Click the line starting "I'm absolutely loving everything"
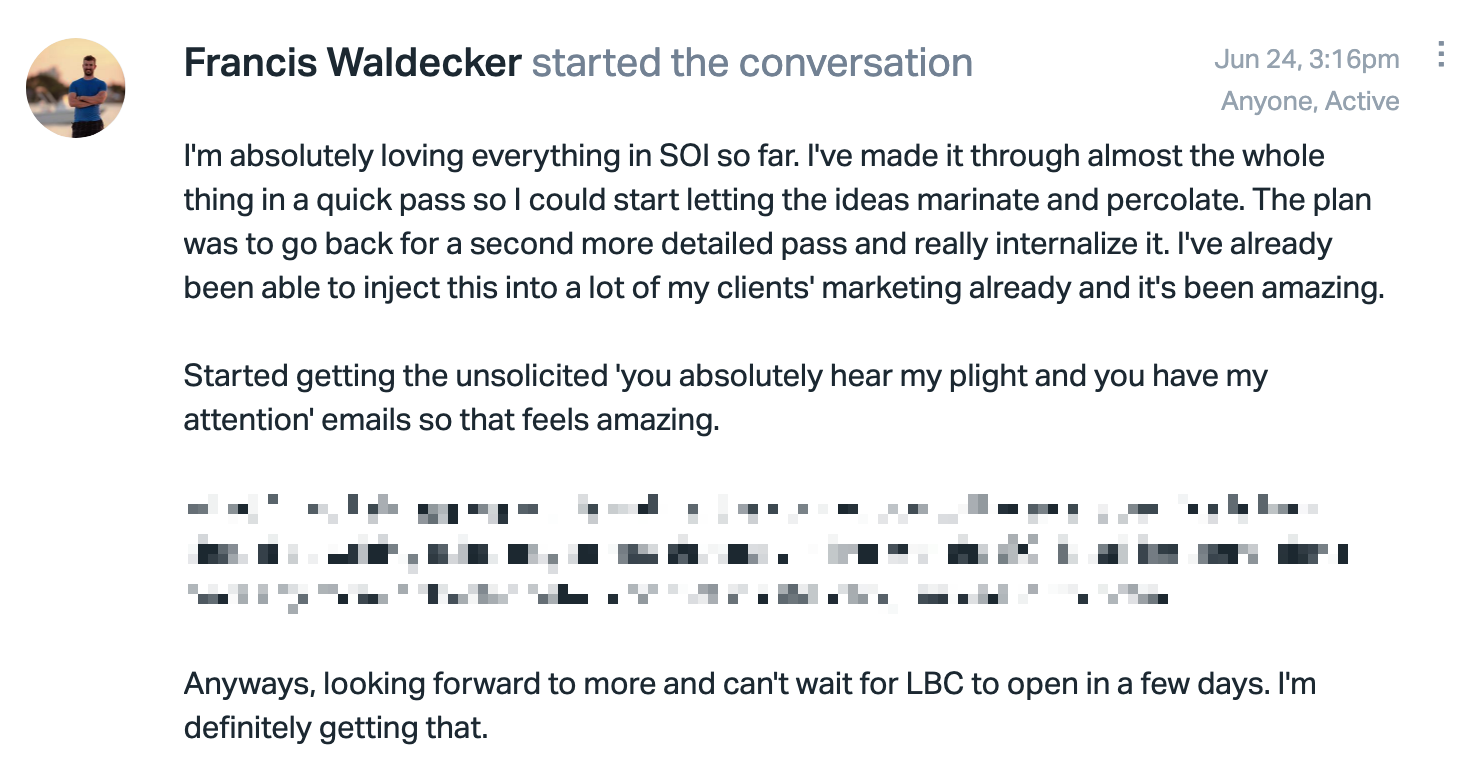1472x764 pixels. (754, 157)
